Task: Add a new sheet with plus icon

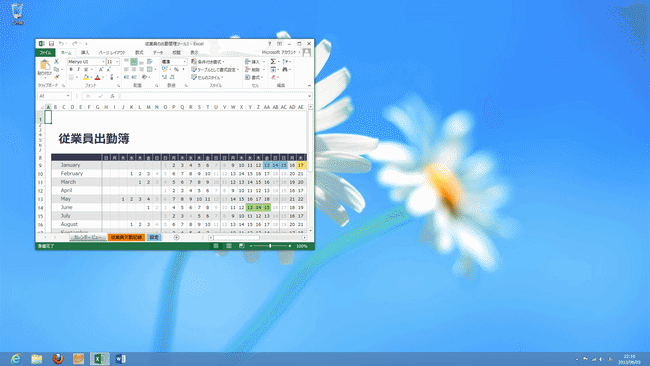Action: 177,238
